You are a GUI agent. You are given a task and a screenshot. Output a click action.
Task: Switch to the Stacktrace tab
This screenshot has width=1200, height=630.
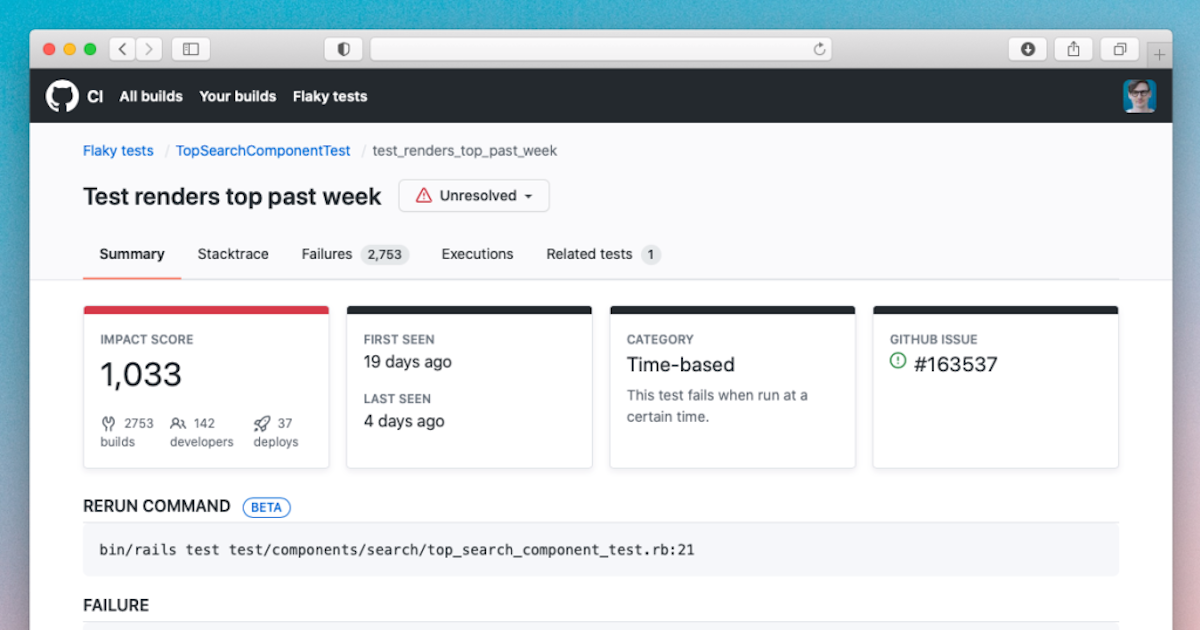coord(233,254)
